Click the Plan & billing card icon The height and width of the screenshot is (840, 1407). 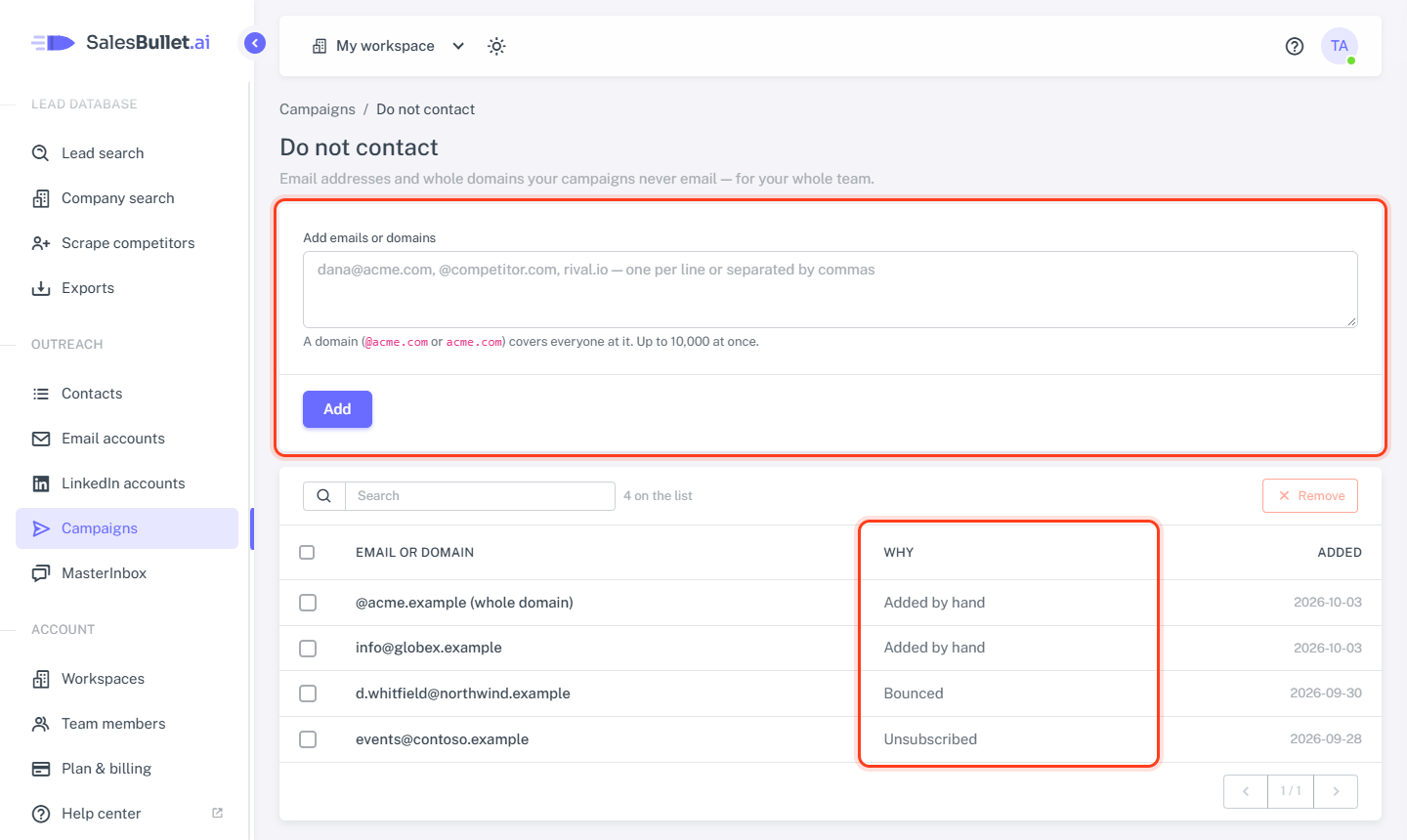pos(41,769)
